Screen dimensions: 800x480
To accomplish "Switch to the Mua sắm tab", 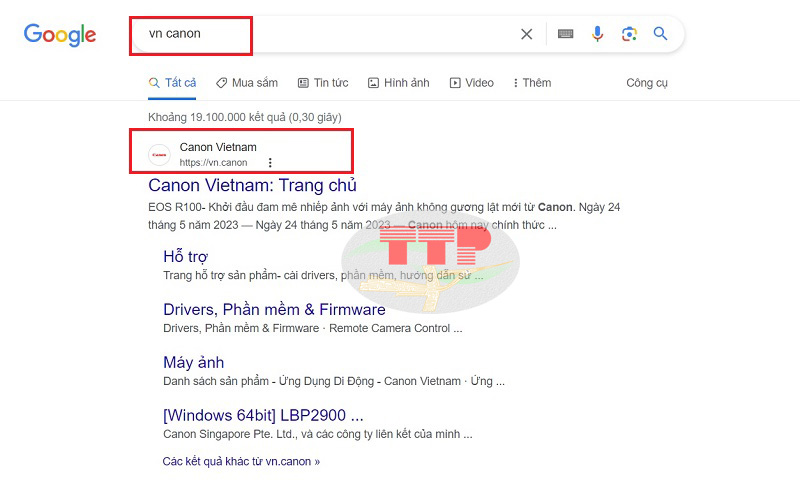I will pos(247,83).
